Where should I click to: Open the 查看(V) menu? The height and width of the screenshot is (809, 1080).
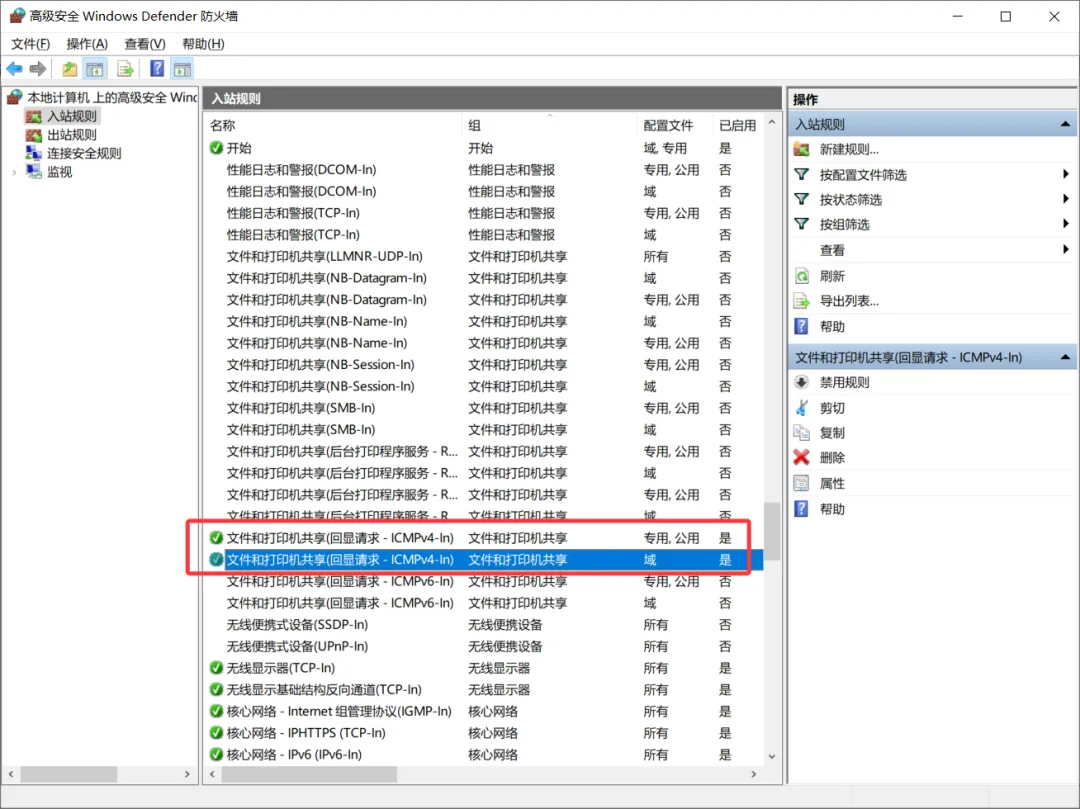pyautogui.click(x=145, y=44)
